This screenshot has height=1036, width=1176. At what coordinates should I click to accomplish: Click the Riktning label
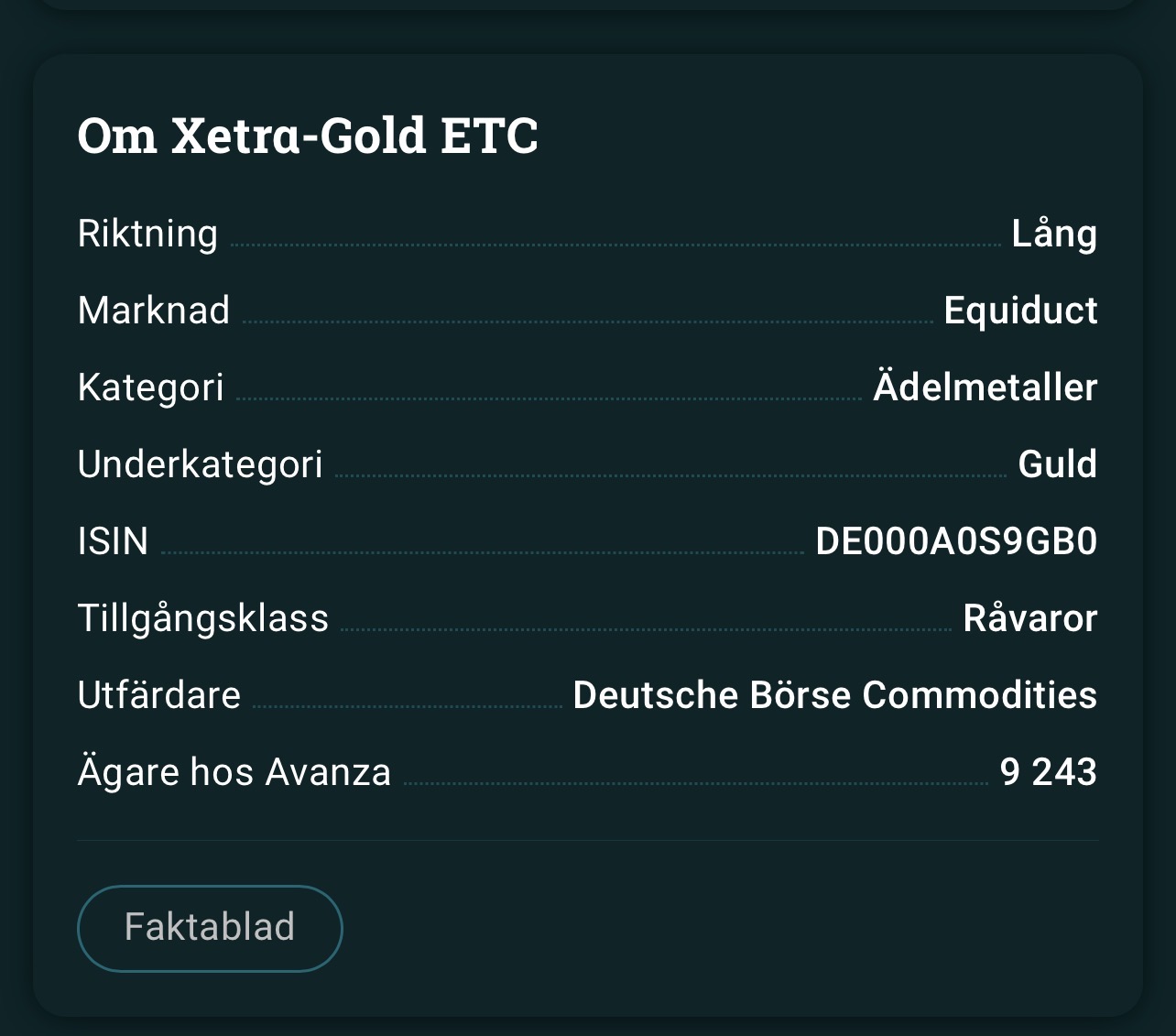coord(147,234)
